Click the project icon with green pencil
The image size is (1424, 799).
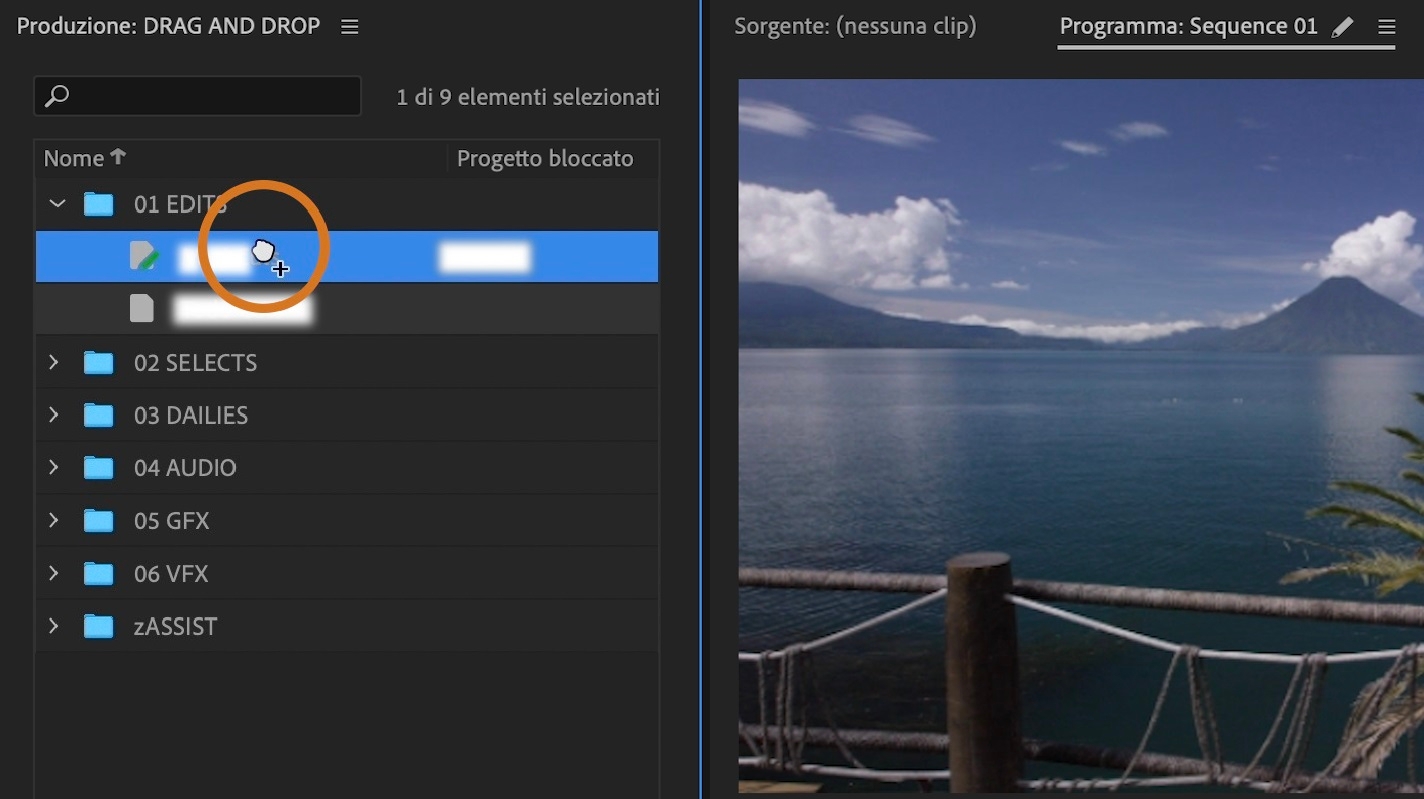point(144,256)
